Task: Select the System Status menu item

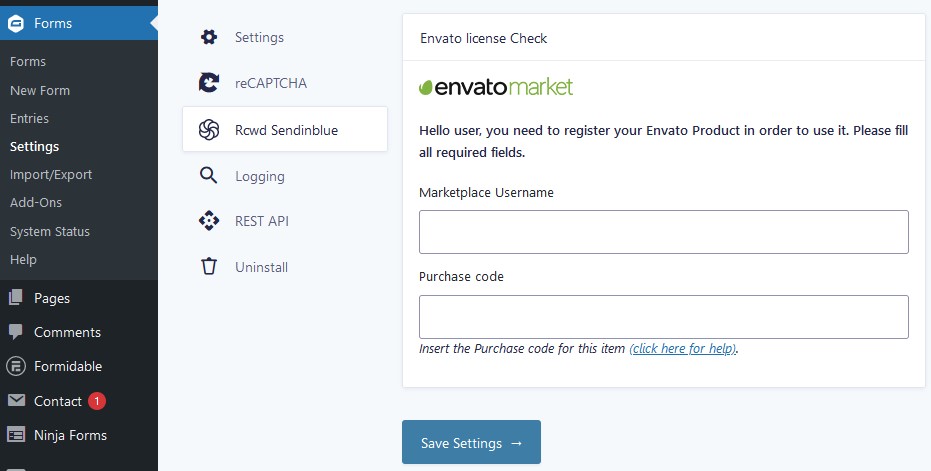Action: click(50, 231)
